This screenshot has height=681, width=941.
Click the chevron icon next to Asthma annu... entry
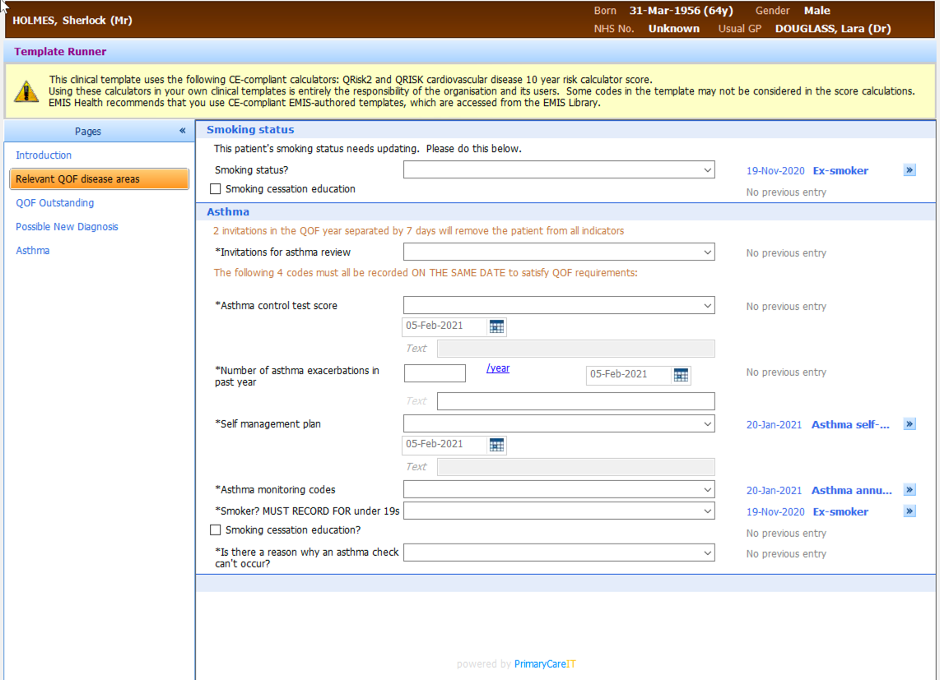tap(909, 490)
